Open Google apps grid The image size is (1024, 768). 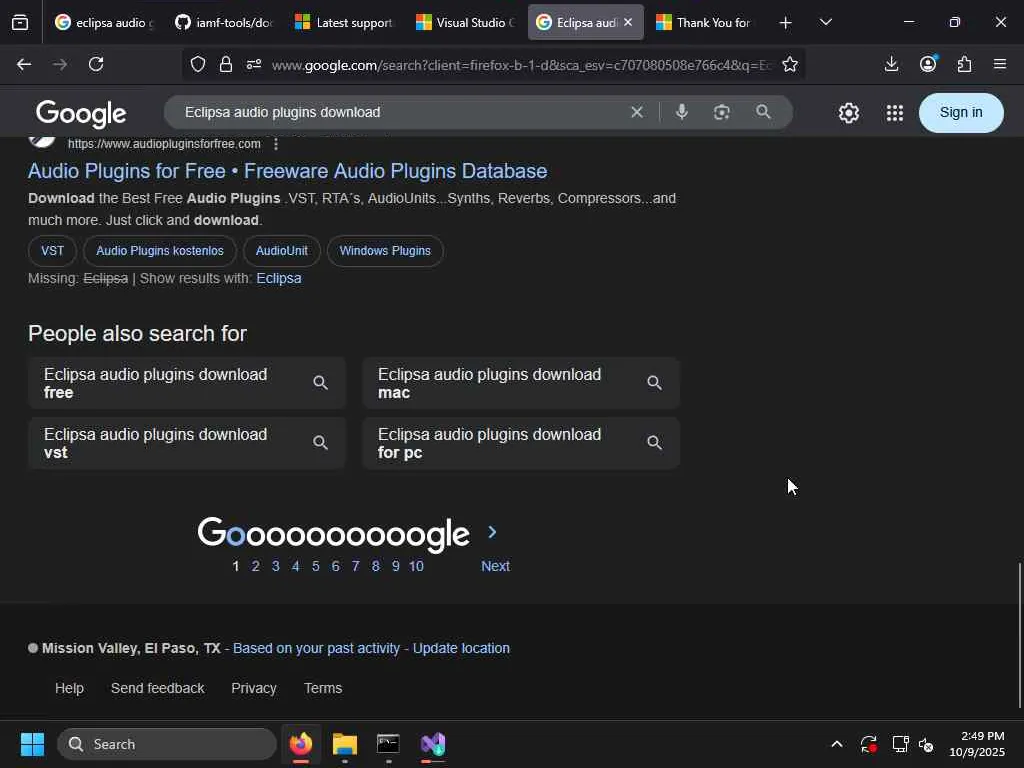pyautogui.click(x=895, y=113)
